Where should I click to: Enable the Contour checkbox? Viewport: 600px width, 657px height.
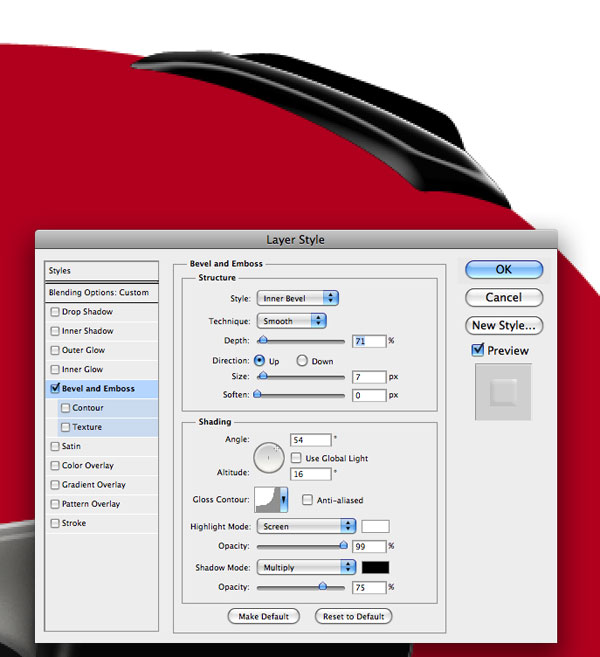65,408
